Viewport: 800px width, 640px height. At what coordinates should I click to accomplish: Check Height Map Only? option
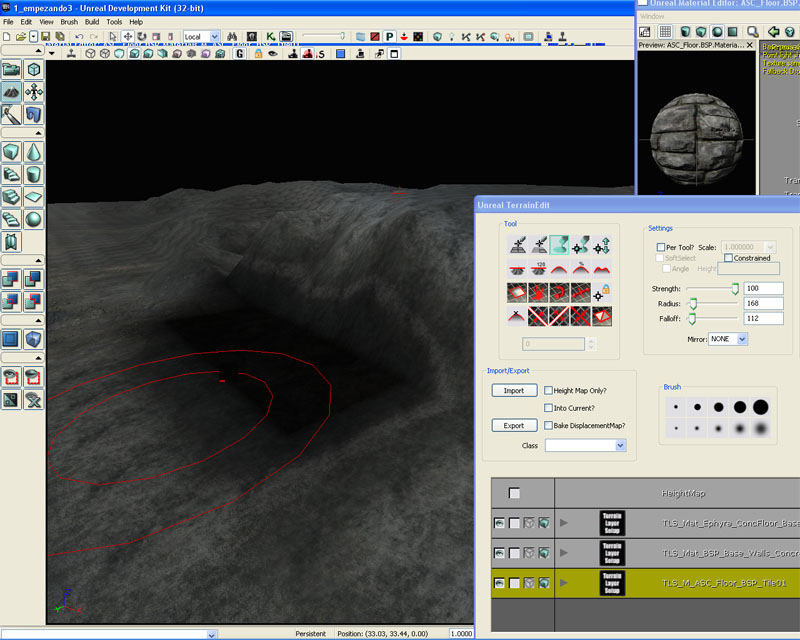548,390
